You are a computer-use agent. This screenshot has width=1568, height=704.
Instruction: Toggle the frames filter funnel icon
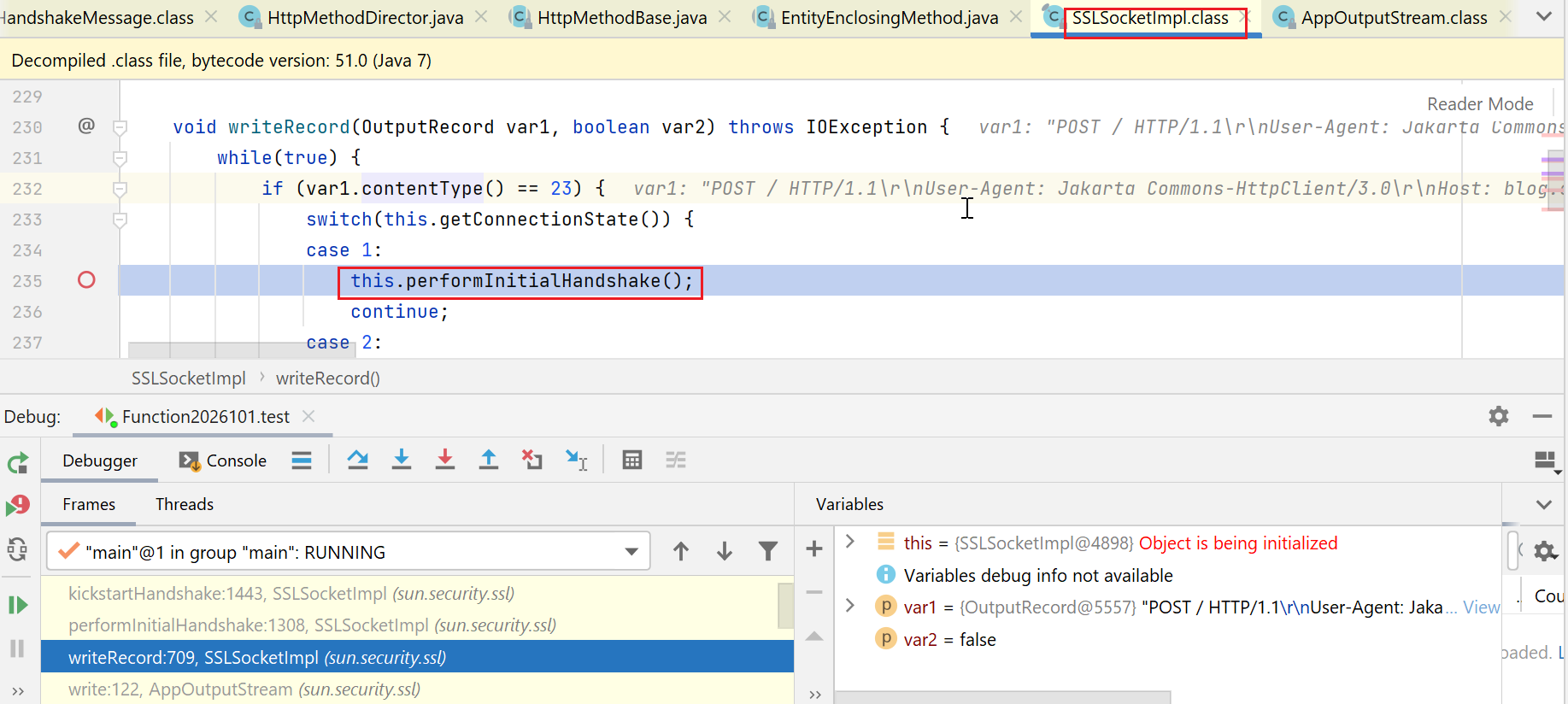[768, 552]
